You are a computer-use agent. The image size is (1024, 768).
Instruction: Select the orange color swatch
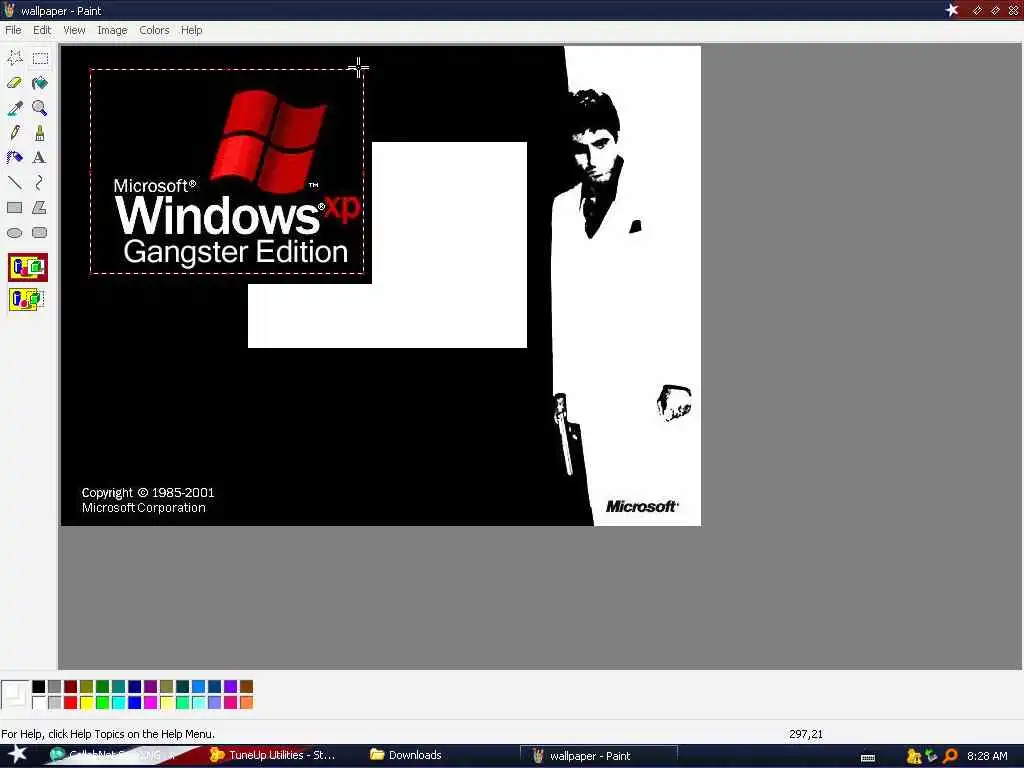point(246,703)
